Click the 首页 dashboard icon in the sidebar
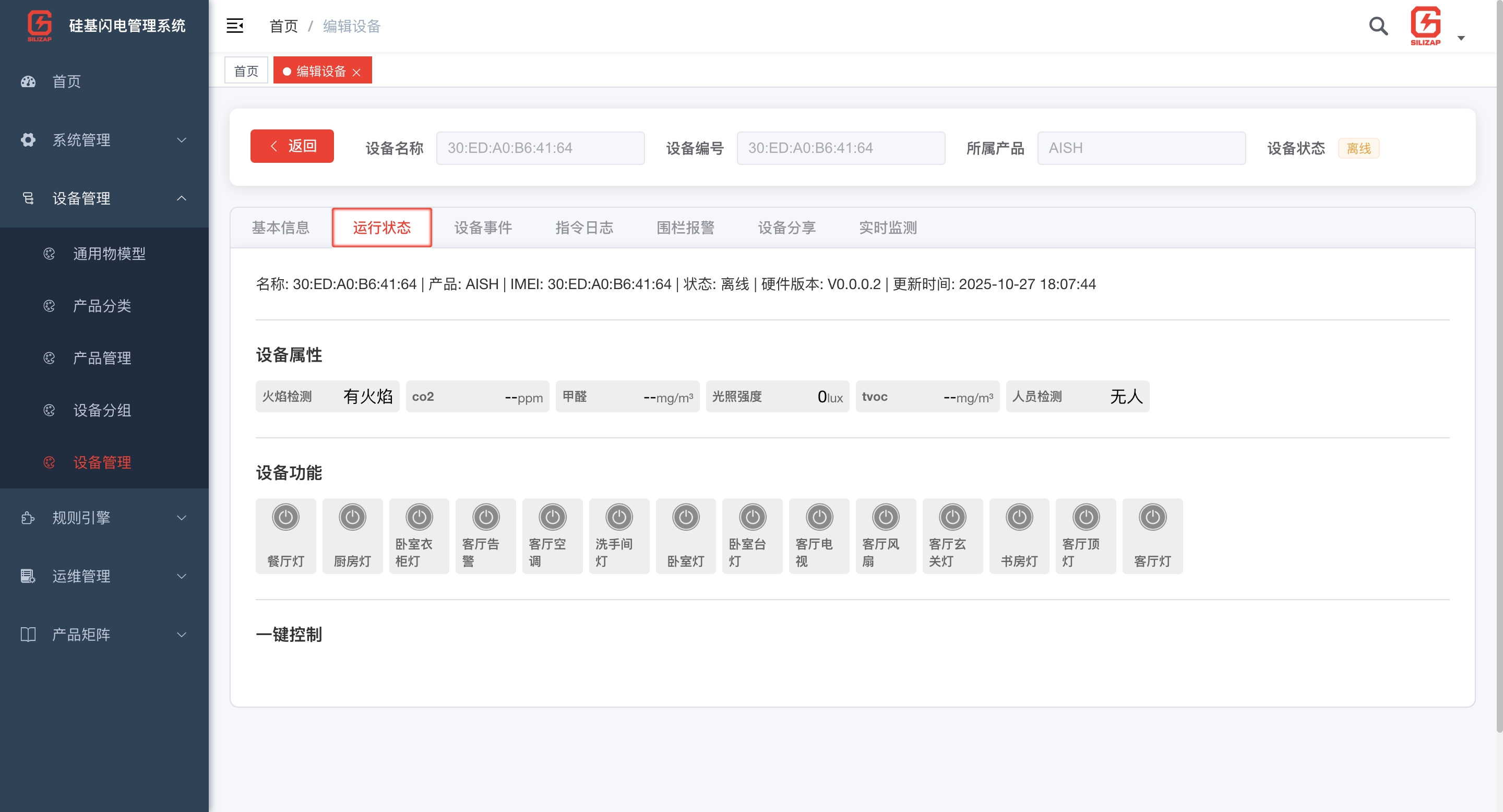This screenshot has height=812, width=1503. click(x=28, y=81)
